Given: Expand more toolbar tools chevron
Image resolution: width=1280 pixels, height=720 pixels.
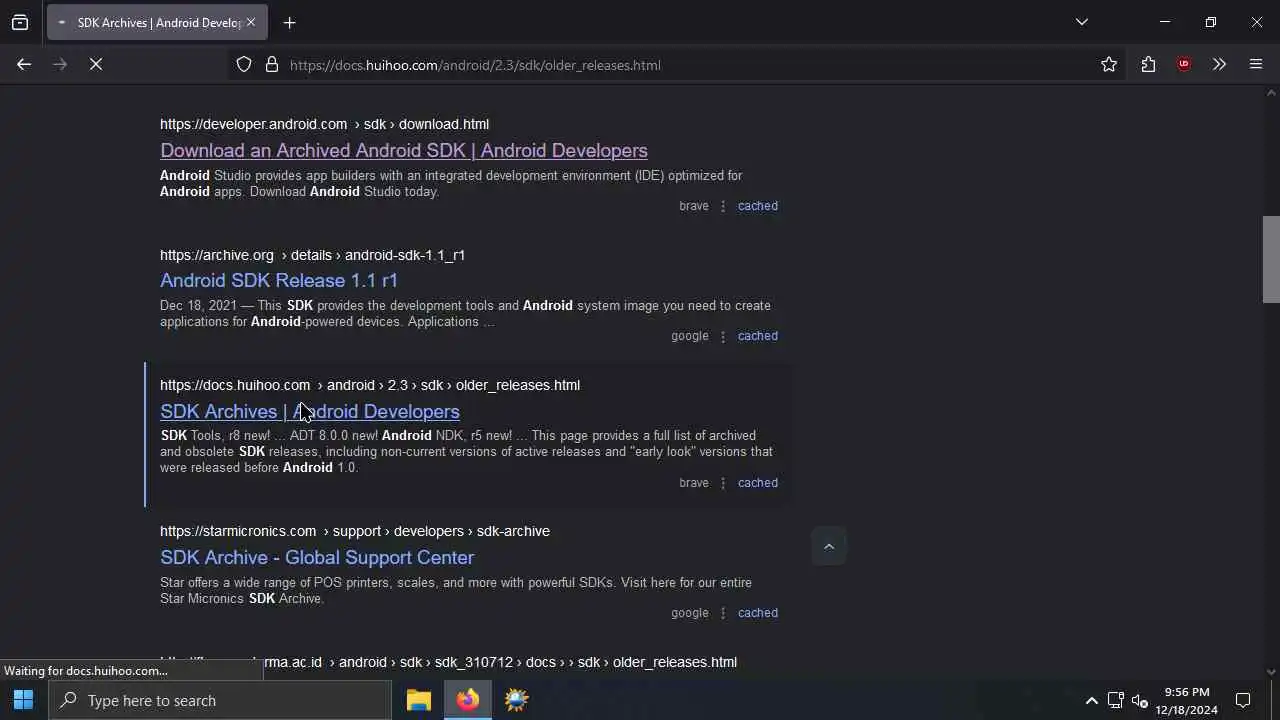Looking at the screenshot, I should (x=1219, y=64).
